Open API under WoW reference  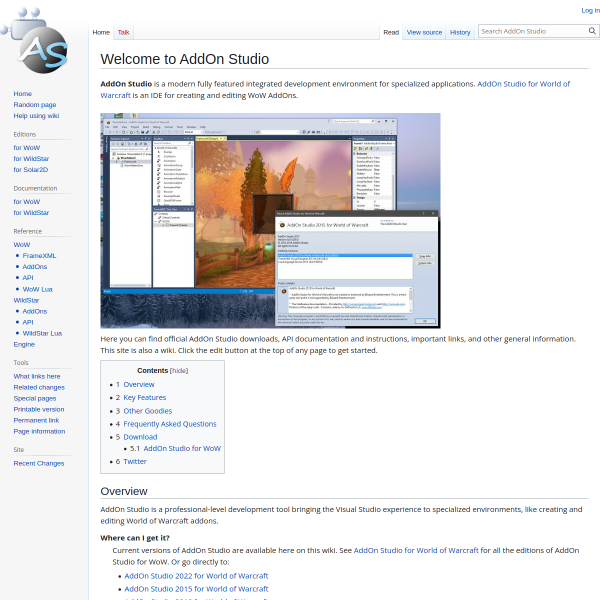[x=28, y=278]
